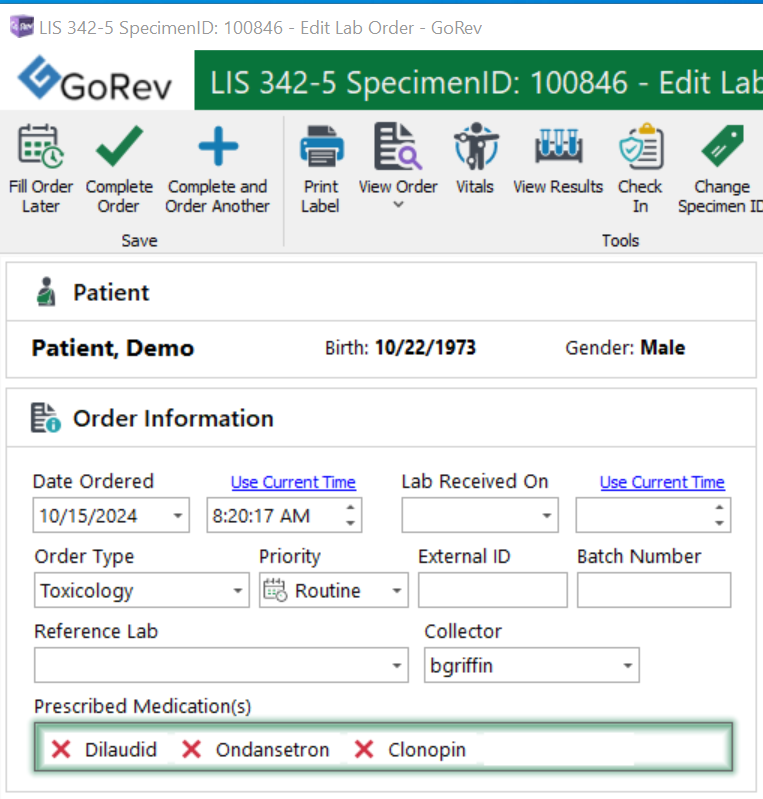Expand the View Order dropdown chevron
This screenshot has height=799, width=763.
399,205
